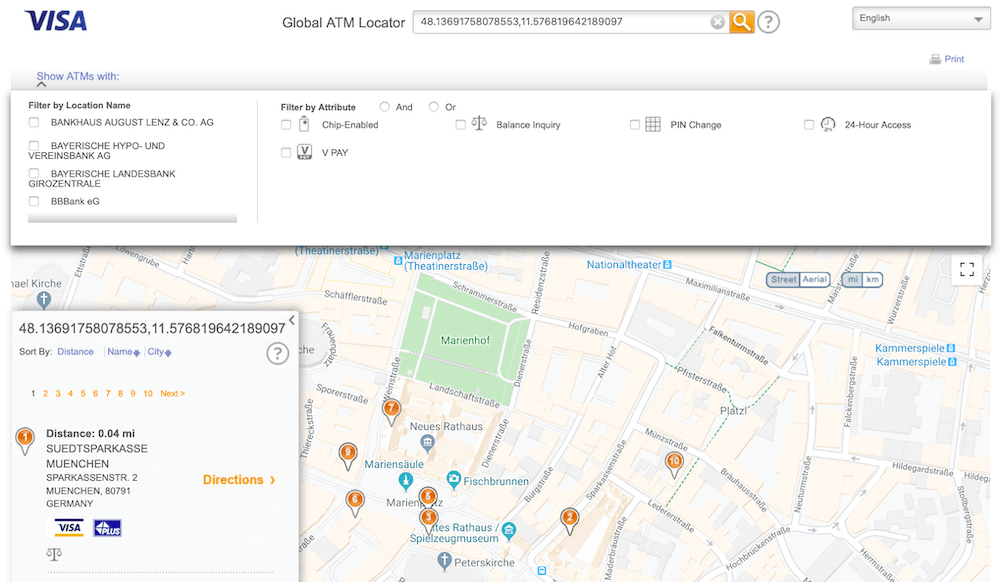The height and width of the screenshot is (582, 1000).
Task: Enable the PIN Change checkbox
Action: (635, 125)
